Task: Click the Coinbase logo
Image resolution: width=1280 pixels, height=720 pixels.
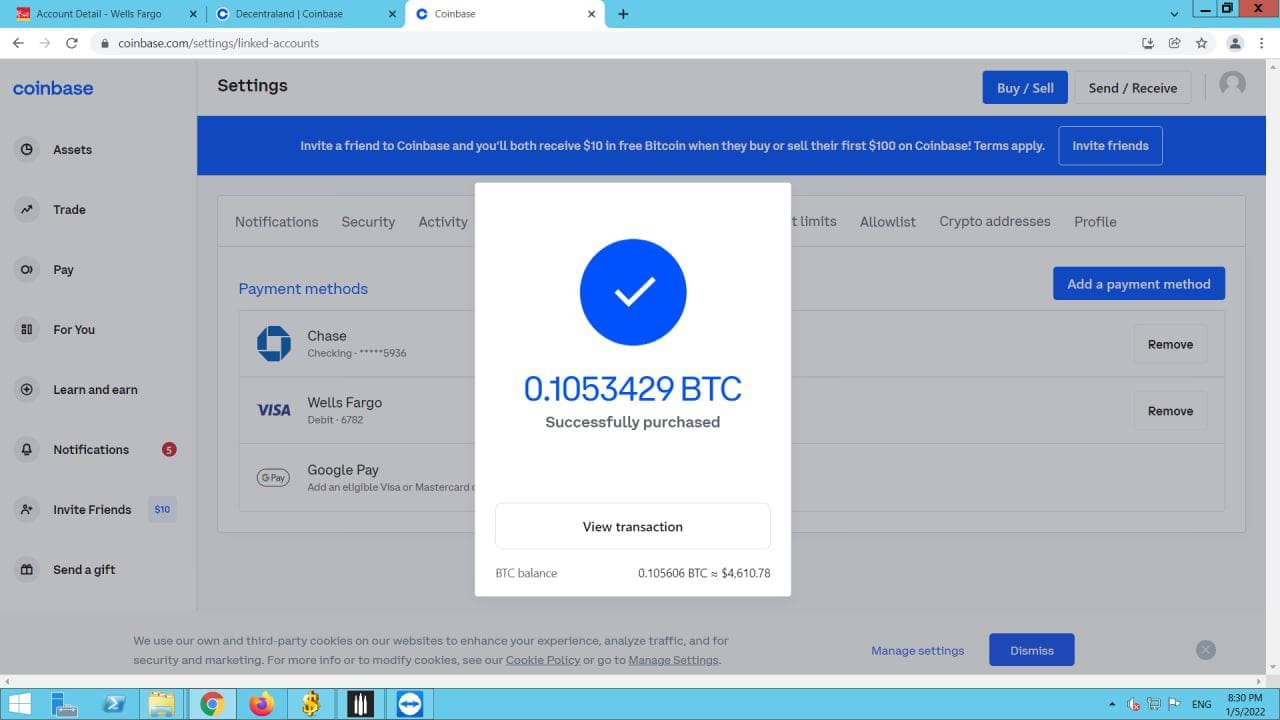Action: (x=53, y=88)
